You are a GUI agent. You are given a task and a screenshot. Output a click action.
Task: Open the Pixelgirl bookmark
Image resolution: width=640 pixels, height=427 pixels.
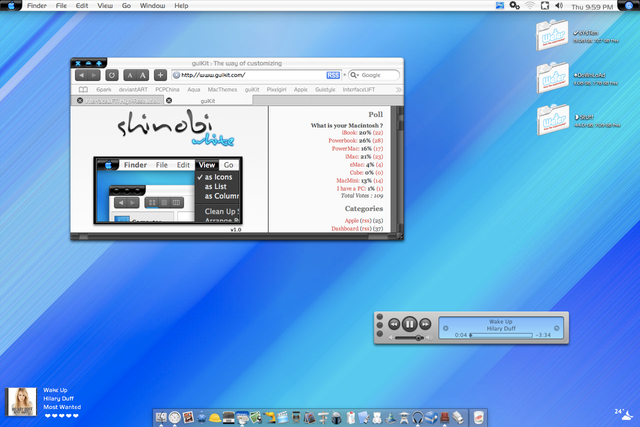coord(276,89)
